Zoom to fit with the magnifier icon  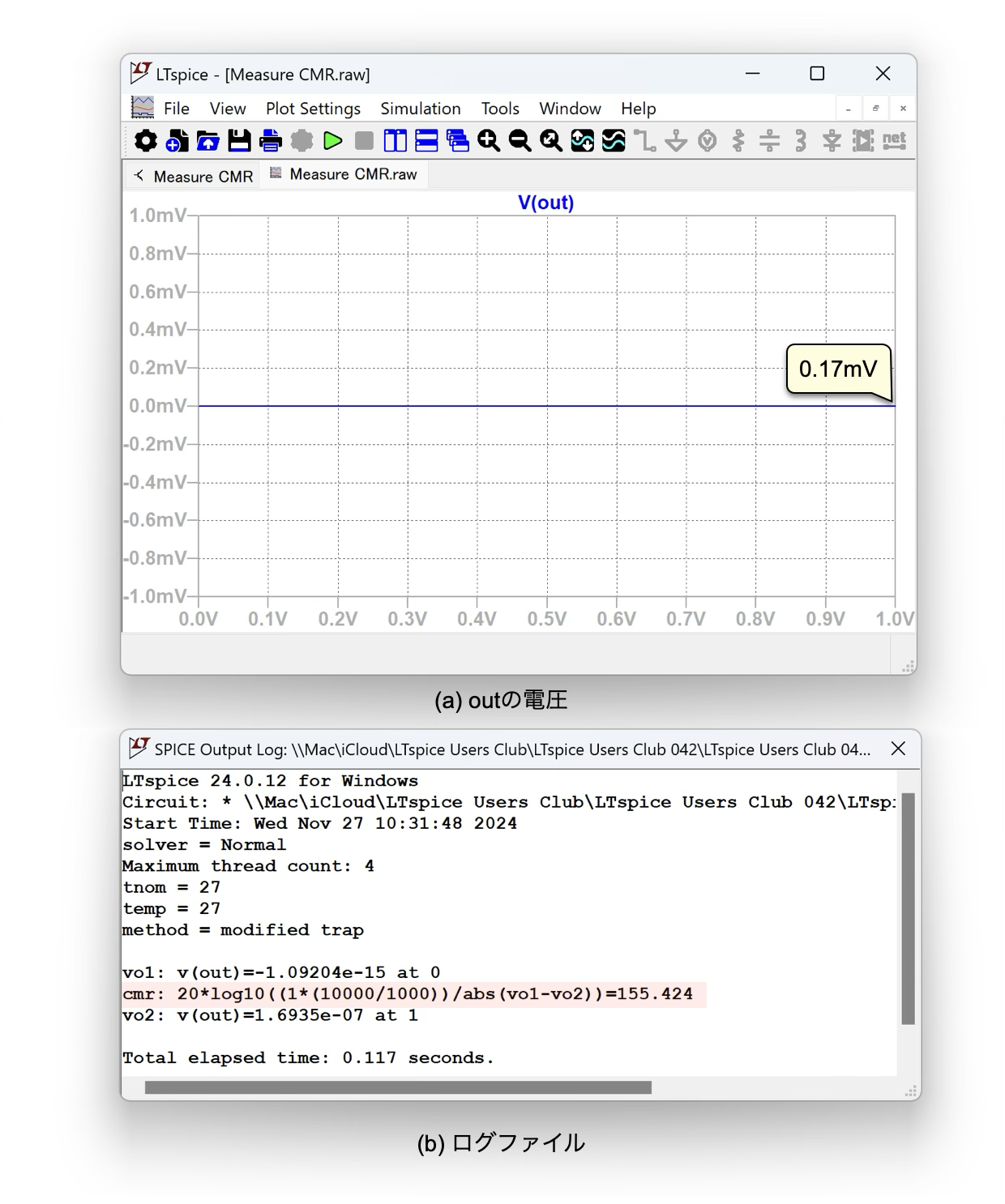click(x=551, y=141)
